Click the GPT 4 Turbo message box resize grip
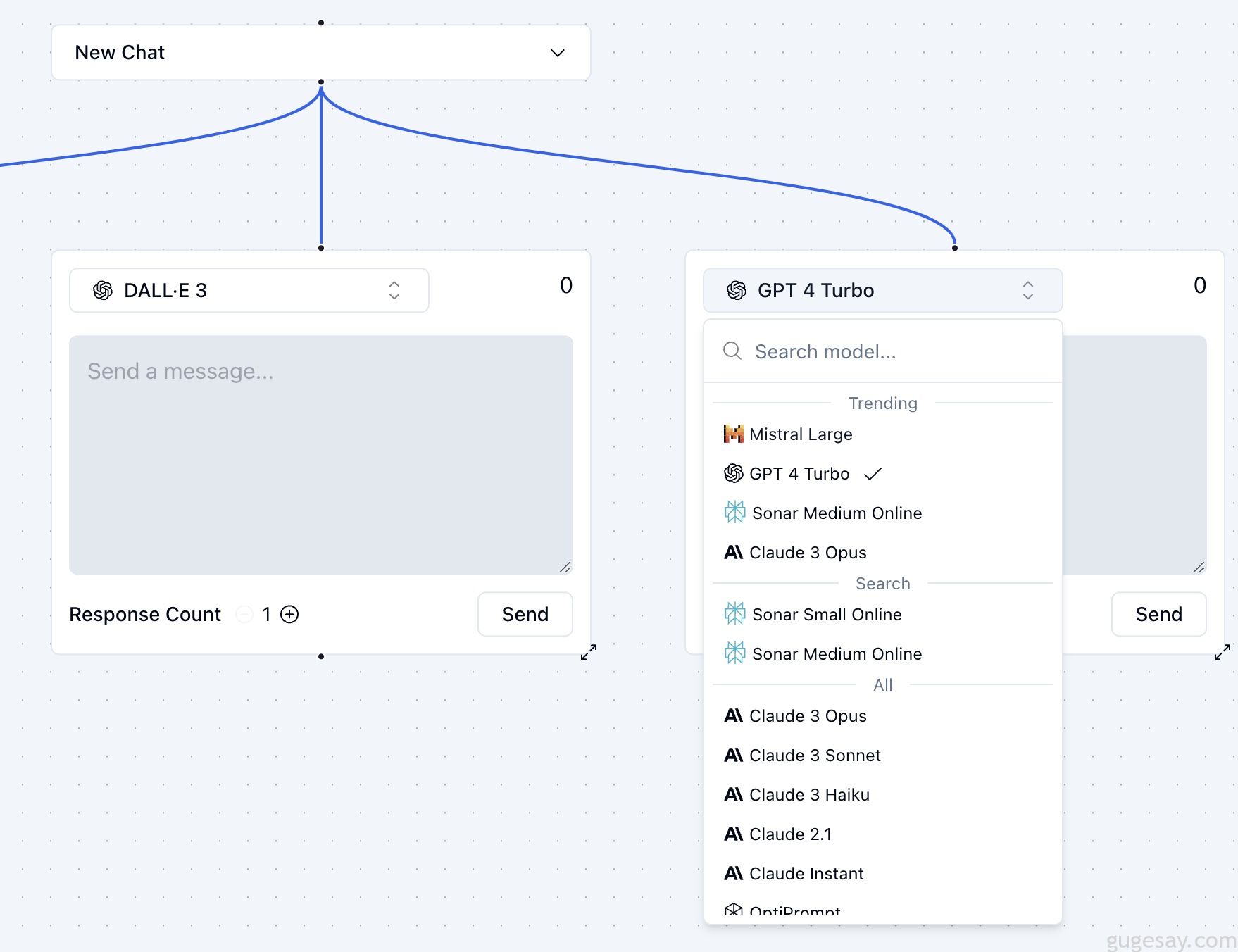The image size is (1238, 952). click(x=1199, y=568)
